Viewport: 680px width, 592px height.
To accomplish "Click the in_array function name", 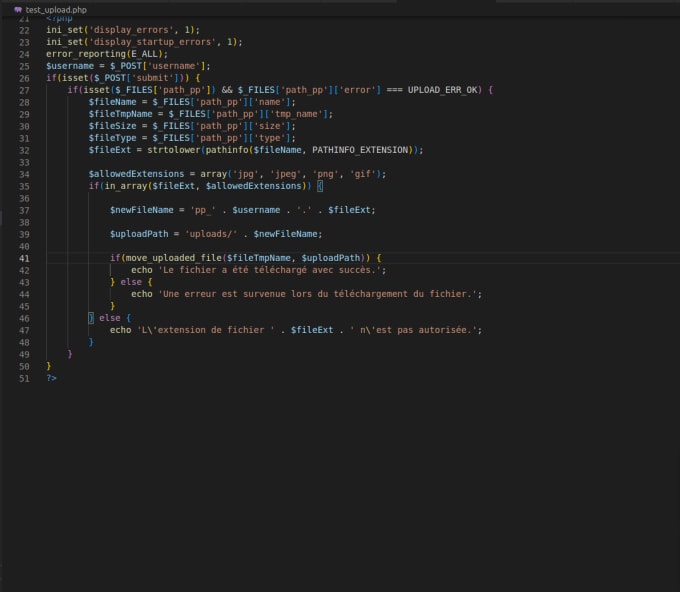I will 126,186.
